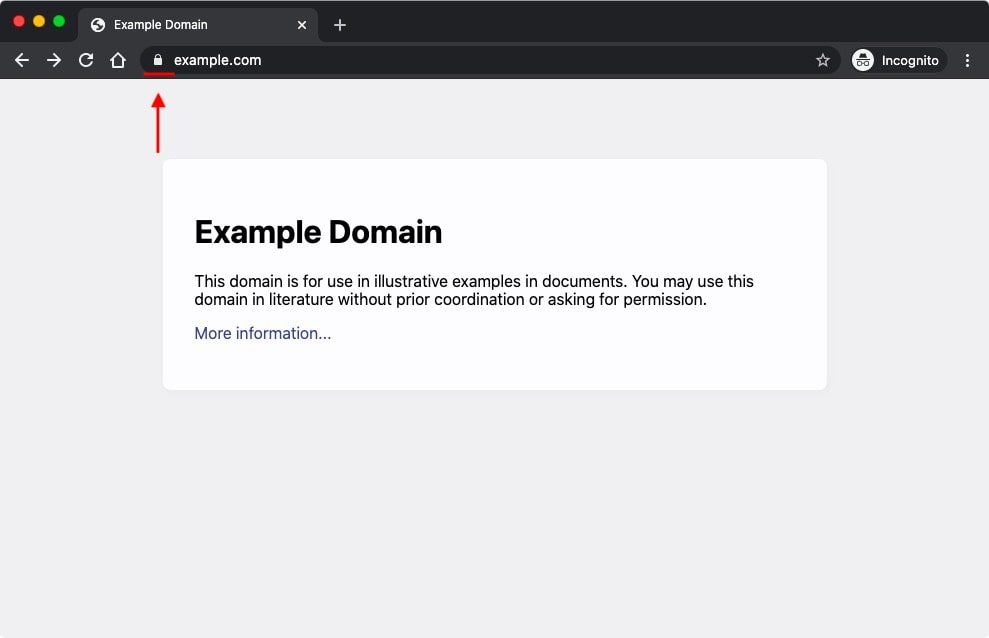Open the home page via the Home icon
This screenshot has width=989, height=638.
tap(117, 60)
